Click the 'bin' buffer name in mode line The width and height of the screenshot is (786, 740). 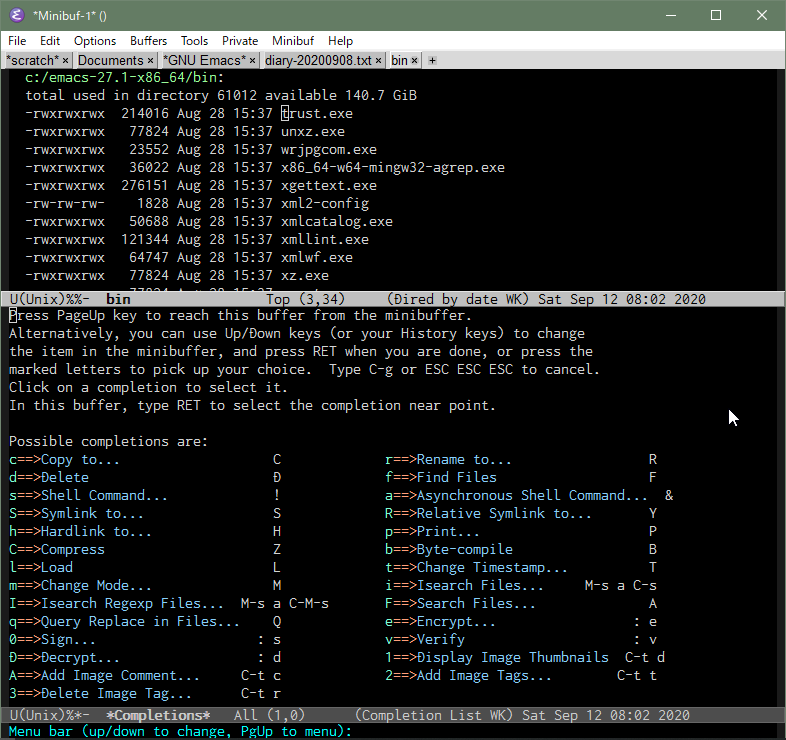[x=118, y=299]
